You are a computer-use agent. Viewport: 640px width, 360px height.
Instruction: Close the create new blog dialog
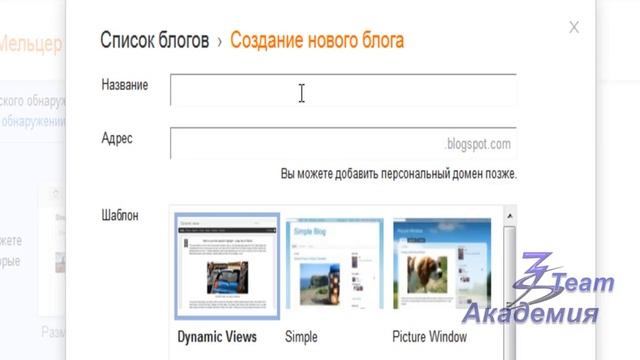click(574, 27)
